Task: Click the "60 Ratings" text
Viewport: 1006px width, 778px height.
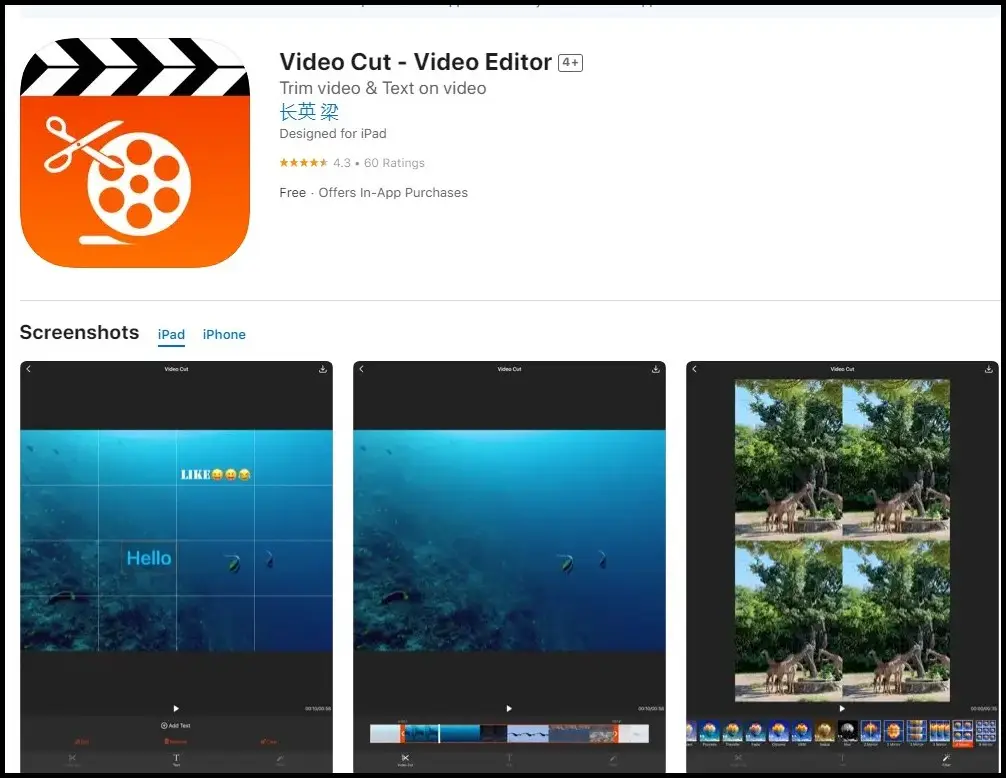Action: pyautogui.click(x=395, y=163)
